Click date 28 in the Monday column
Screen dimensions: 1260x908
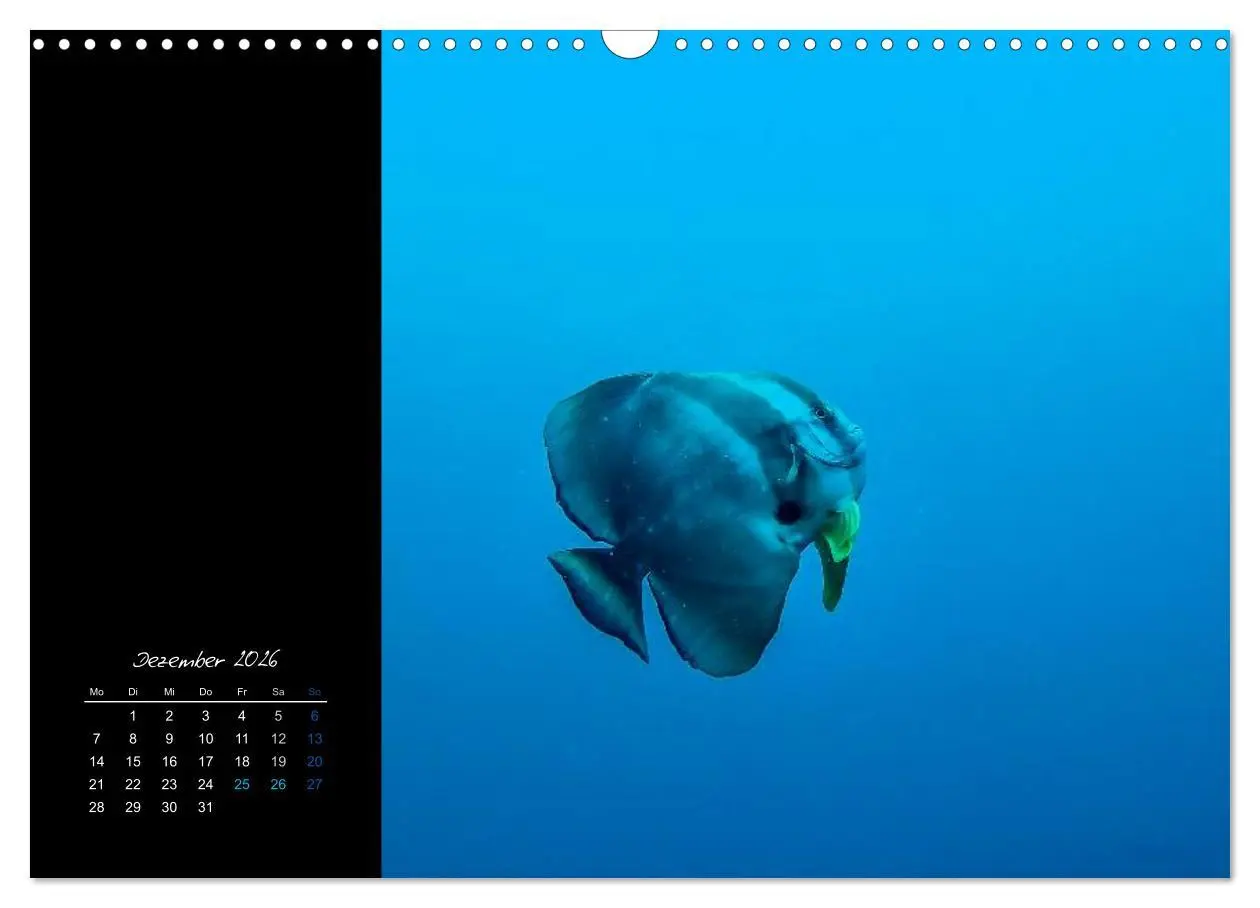click(96, 807)
